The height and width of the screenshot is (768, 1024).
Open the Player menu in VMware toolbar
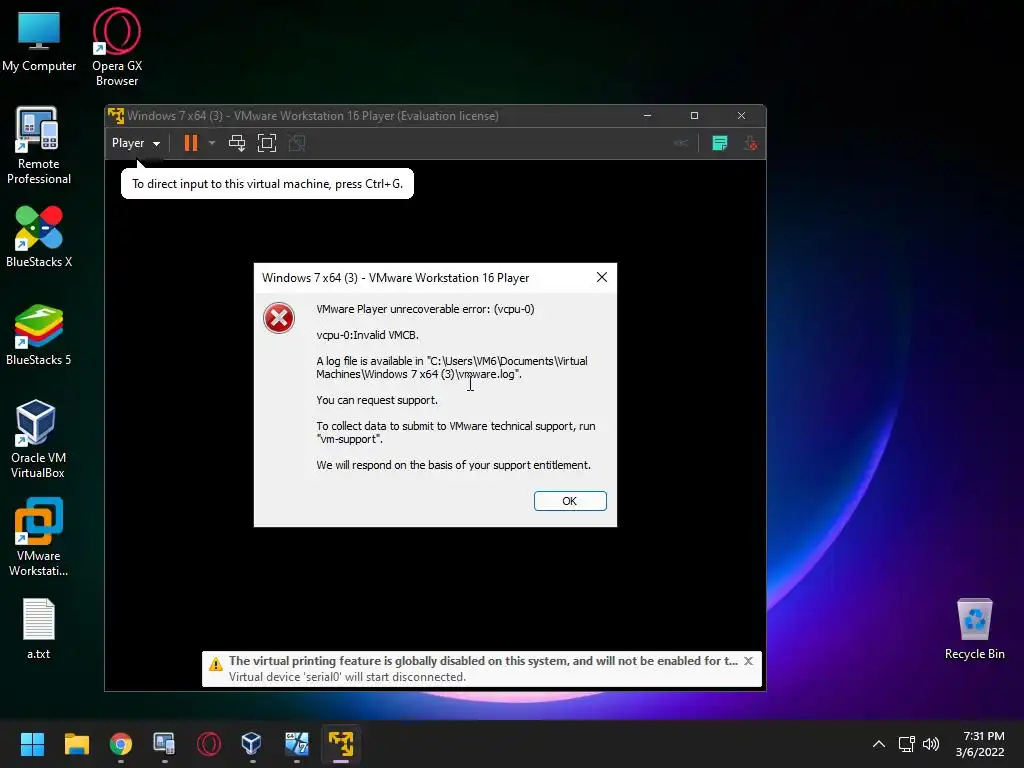(136, 143)
